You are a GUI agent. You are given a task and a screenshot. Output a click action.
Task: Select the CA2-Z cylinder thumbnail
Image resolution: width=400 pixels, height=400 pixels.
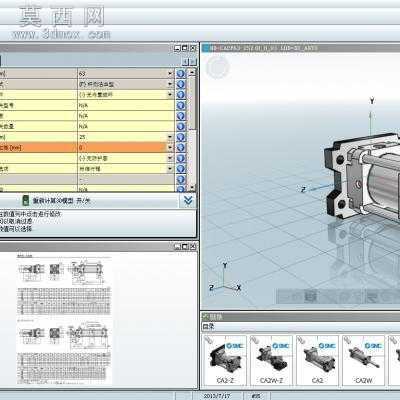[225, 361]
